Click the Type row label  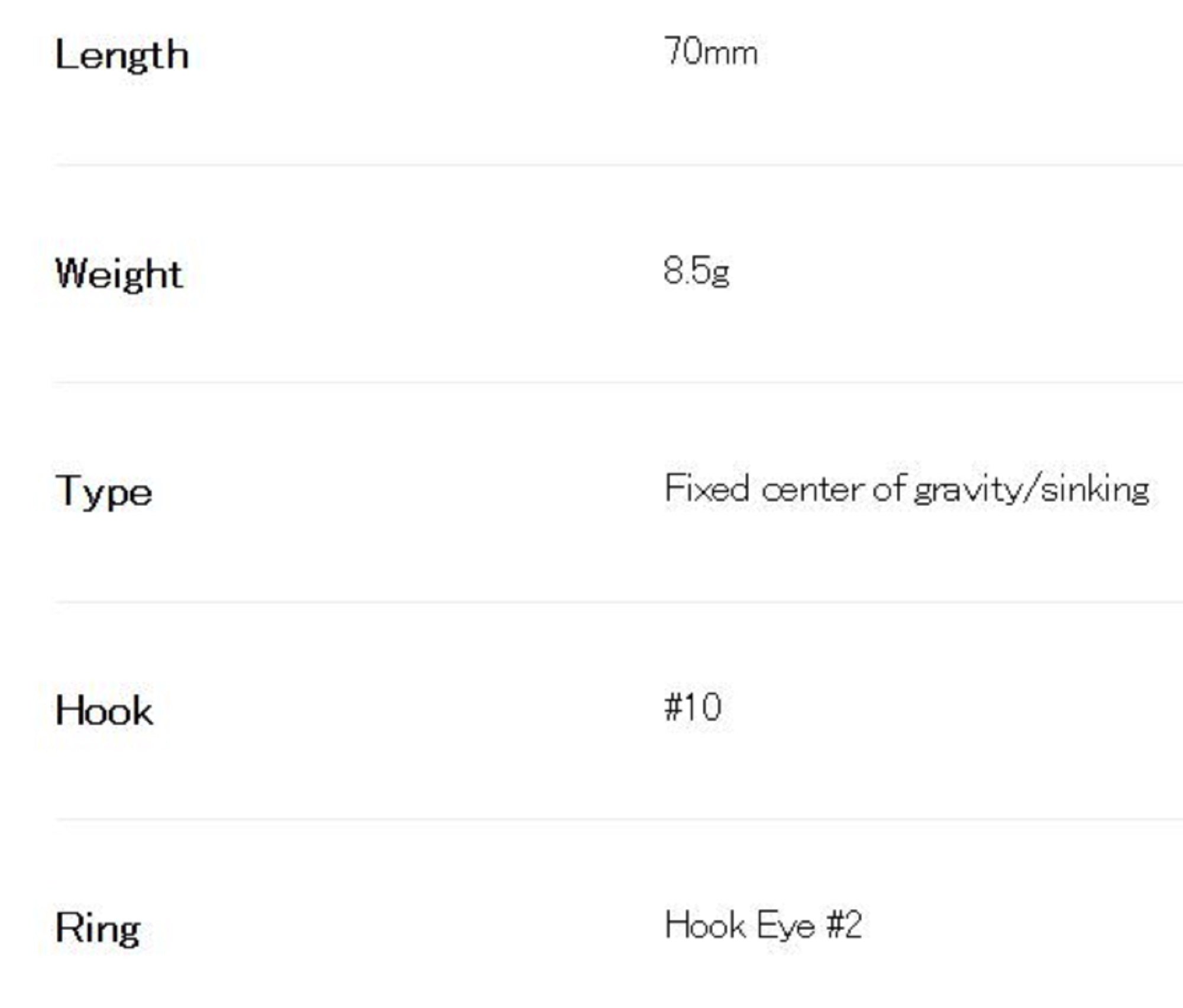pyautogui.click(x=104, y=492)
